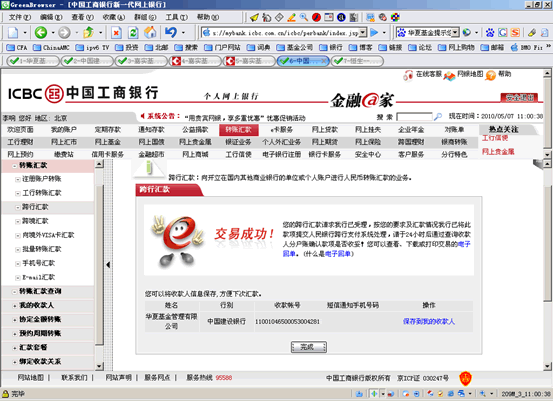Click the red circle icon in top toolbar
Screen dimensions: 554x402
[316, 17]
